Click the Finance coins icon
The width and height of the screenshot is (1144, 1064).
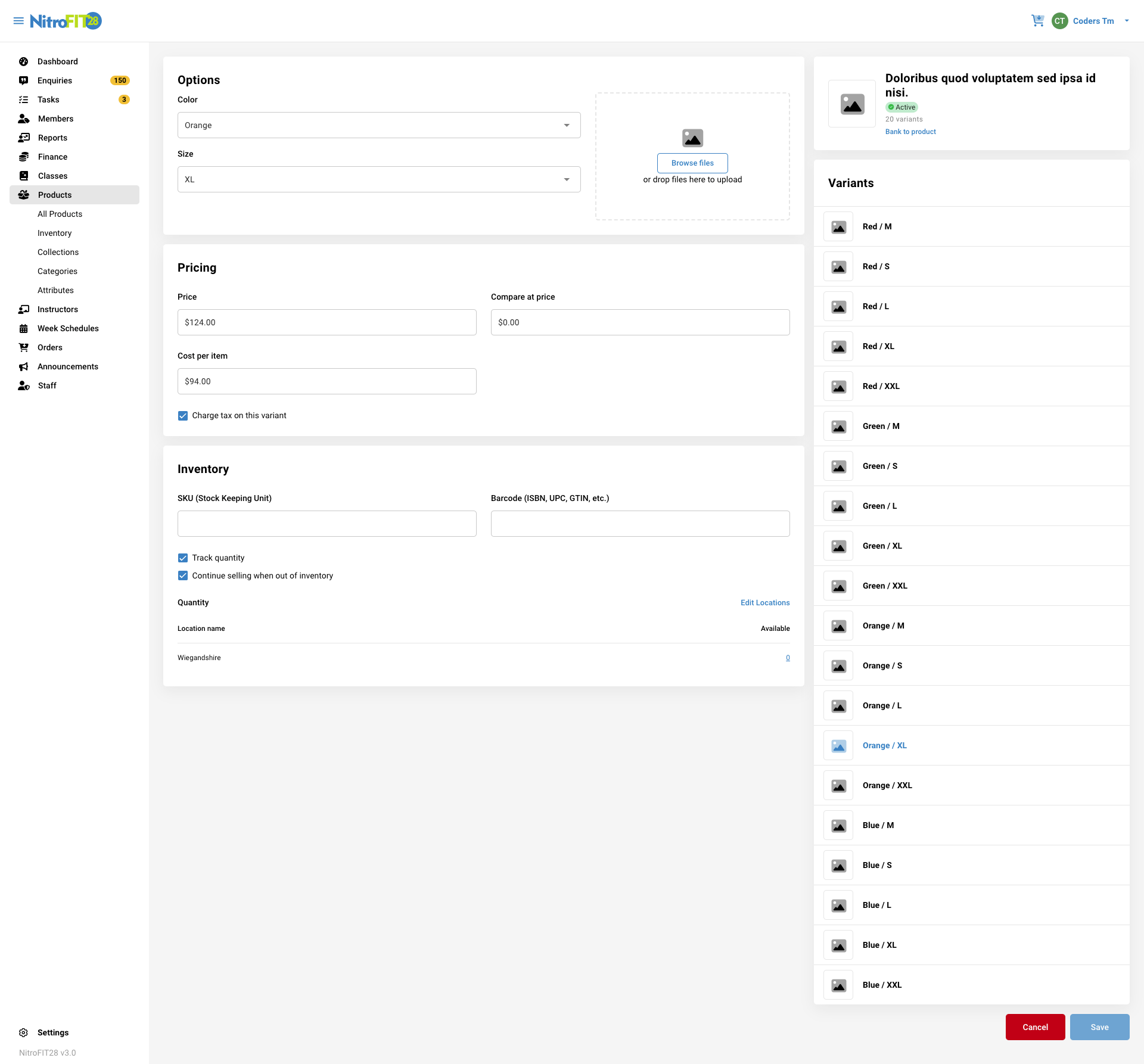(24, 157)
